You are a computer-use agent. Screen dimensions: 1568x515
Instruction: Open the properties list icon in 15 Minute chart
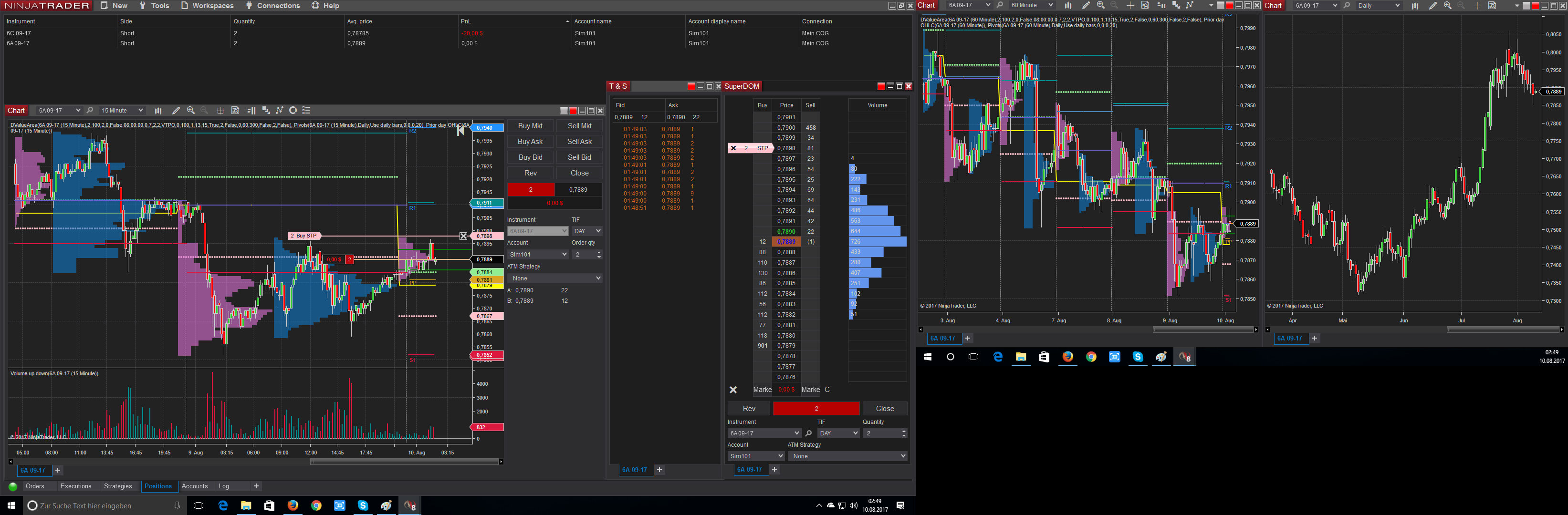[307, 111]
